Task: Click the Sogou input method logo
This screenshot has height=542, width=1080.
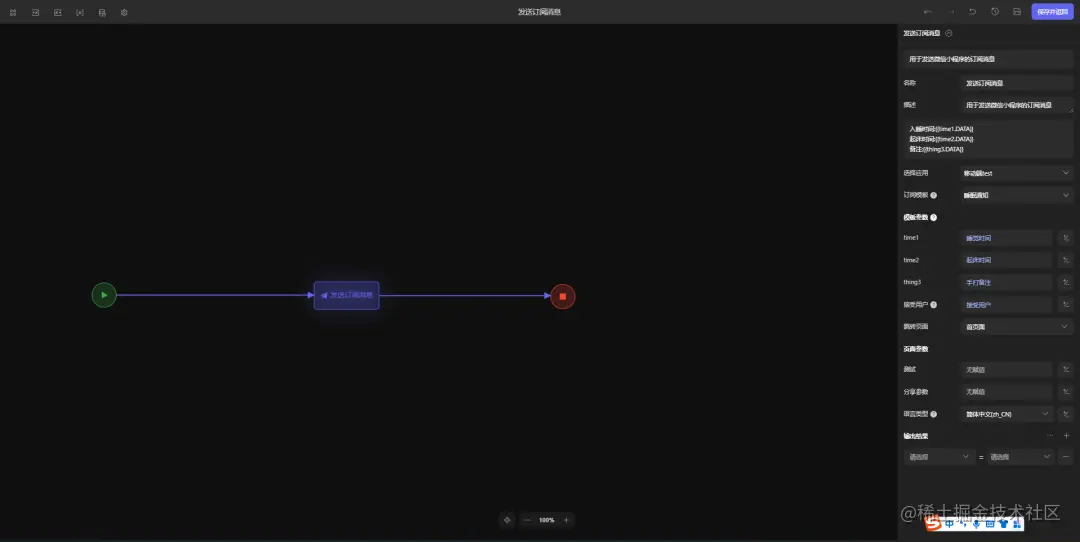Action: click(934, 524)
